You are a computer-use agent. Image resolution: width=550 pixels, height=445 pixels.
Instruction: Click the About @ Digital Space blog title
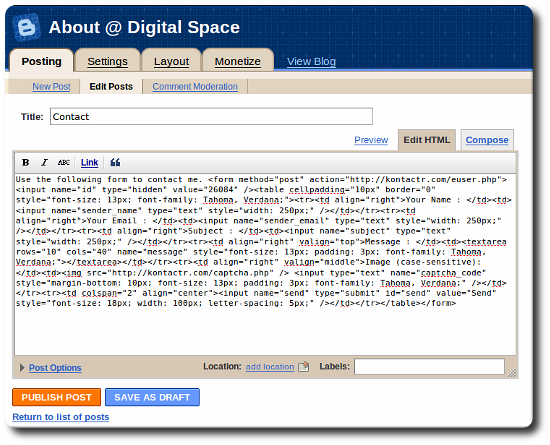coord(144,27)
